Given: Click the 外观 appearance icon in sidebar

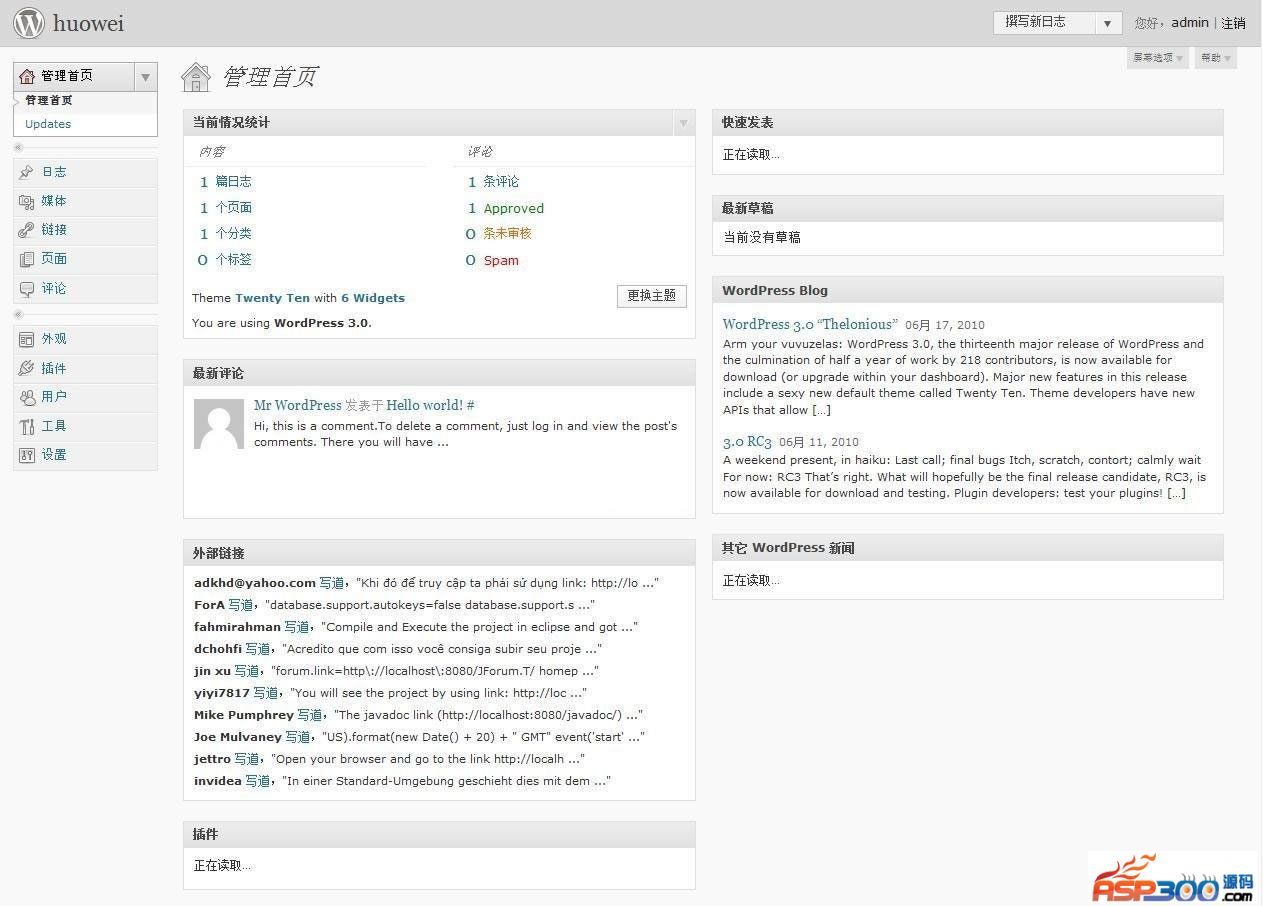Looking at the screenshot, I should tap(27, 340).
